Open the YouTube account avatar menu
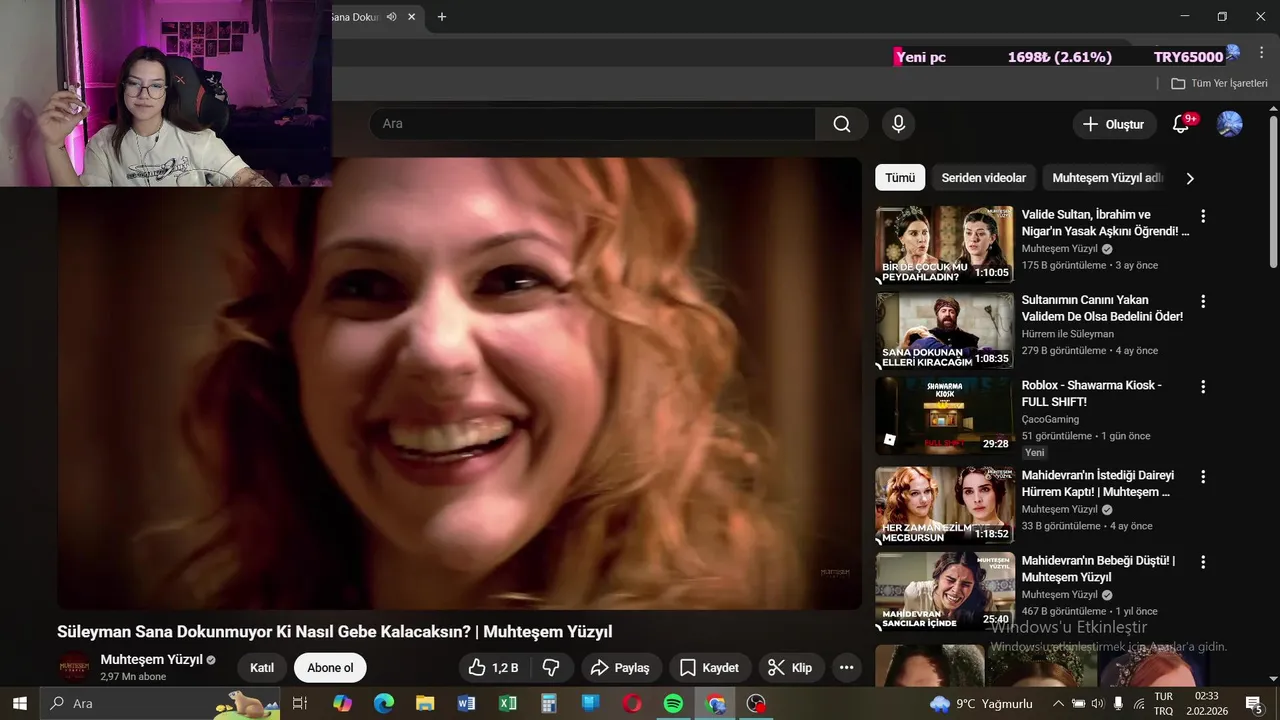 coord(1229,124)
